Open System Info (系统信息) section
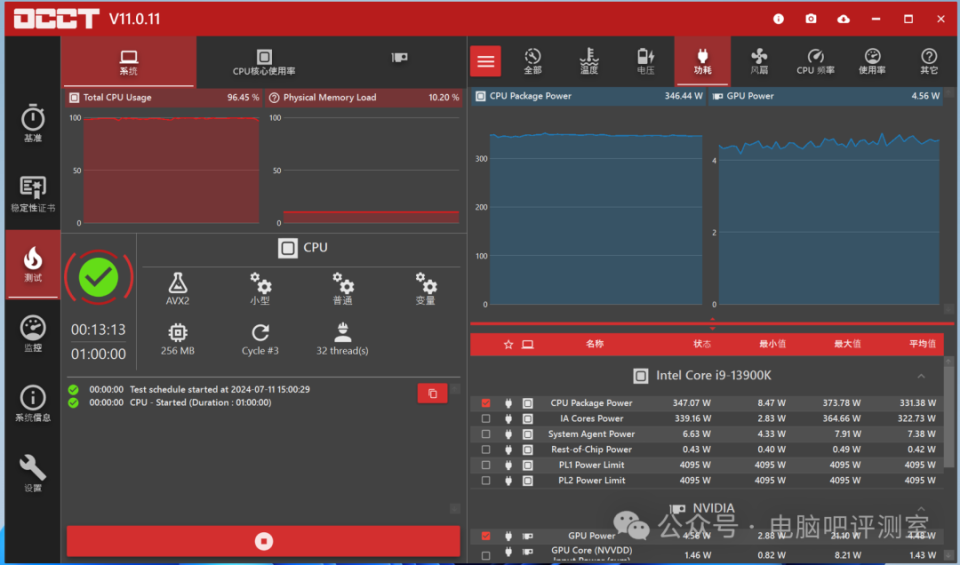This screenshot has width=960, height=565. point(33,403)
